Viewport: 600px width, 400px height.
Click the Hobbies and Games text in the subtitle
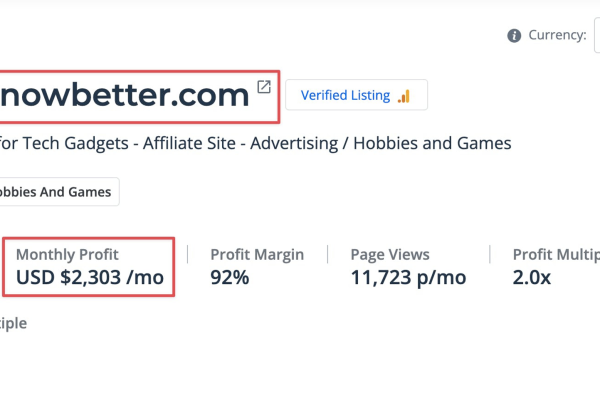click(x=432, y=144)
